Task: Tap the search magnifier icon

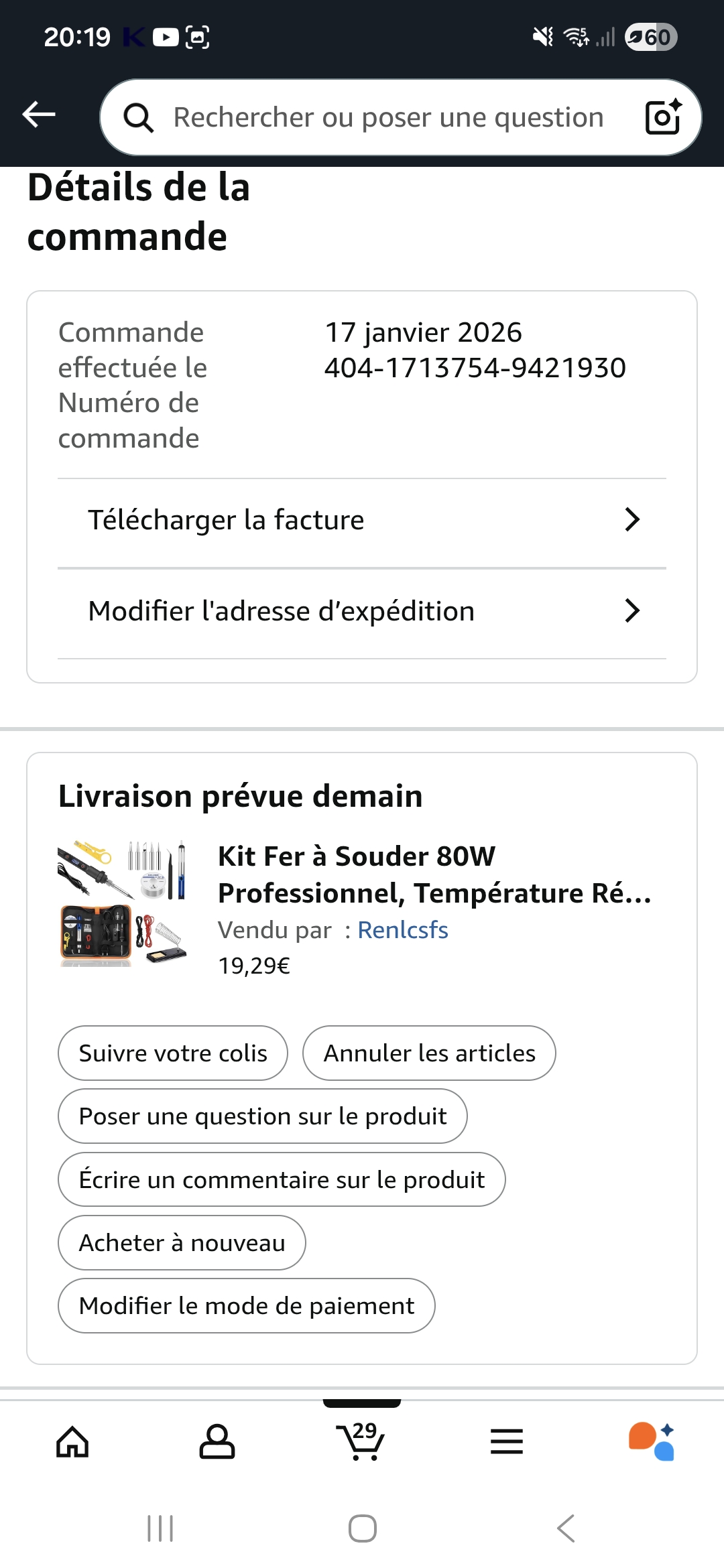Action: point(139,118)
